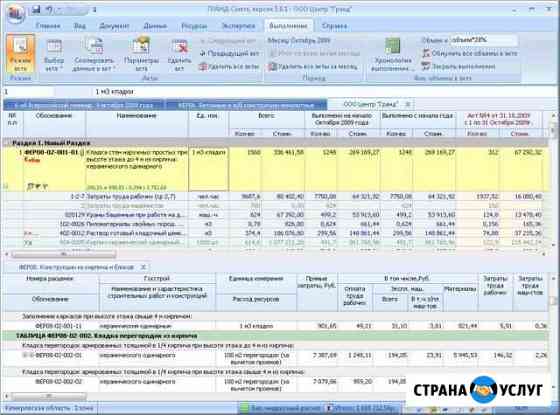The height and width of the screenshot is (415, 560).
Task: Toggle the Режим акта mode button
Action: 20,54
